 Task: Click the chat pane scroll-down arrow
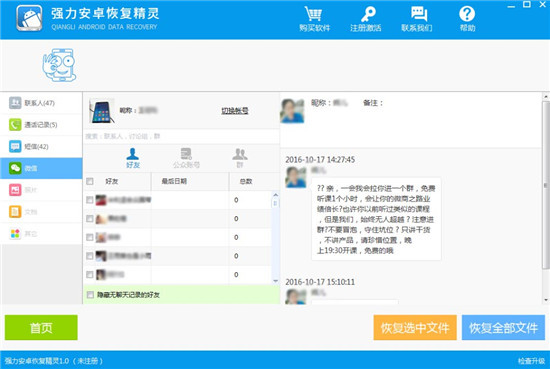546,300
